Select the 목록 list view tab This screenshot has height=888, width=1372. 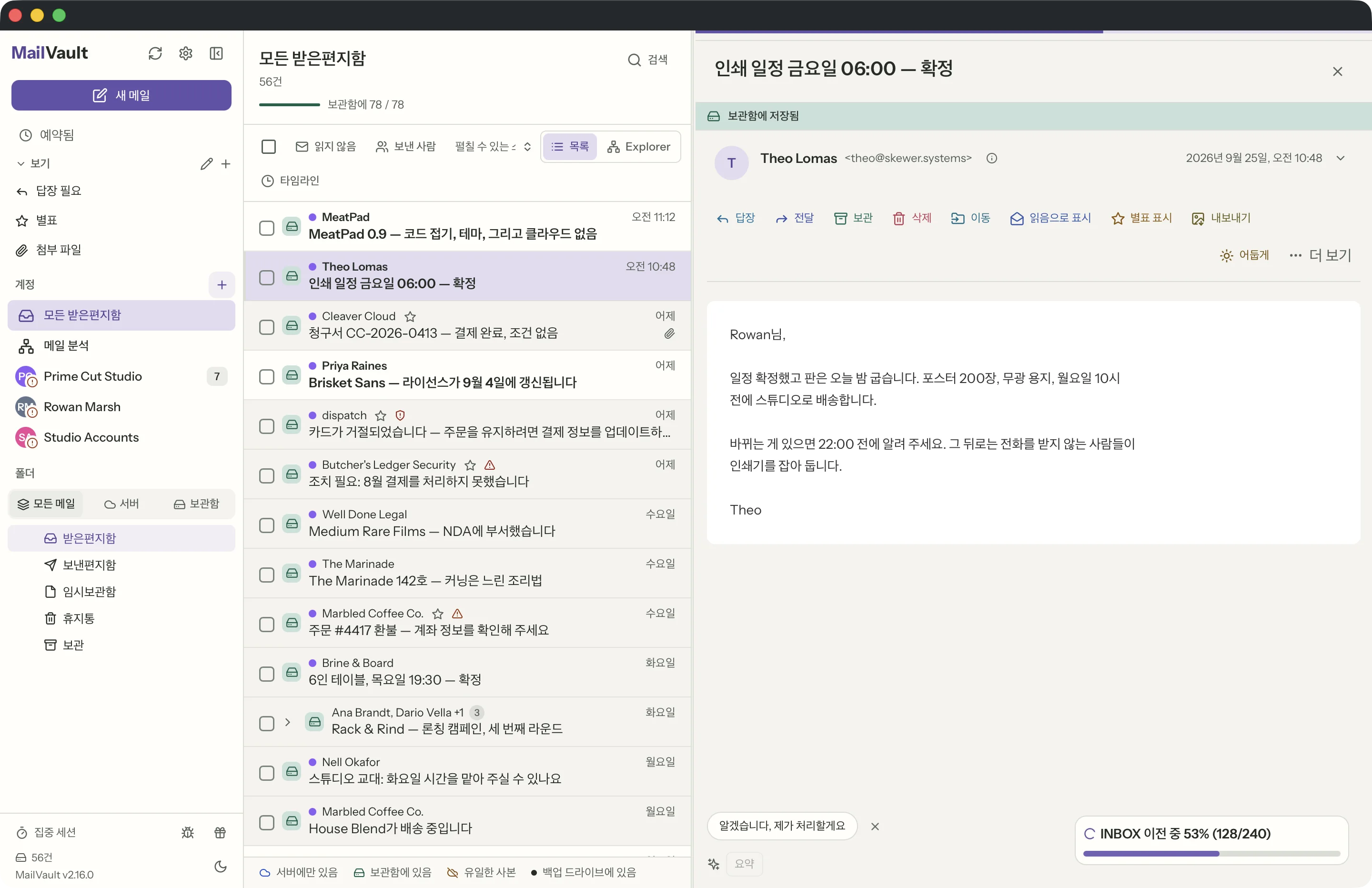tap(570, 146)
